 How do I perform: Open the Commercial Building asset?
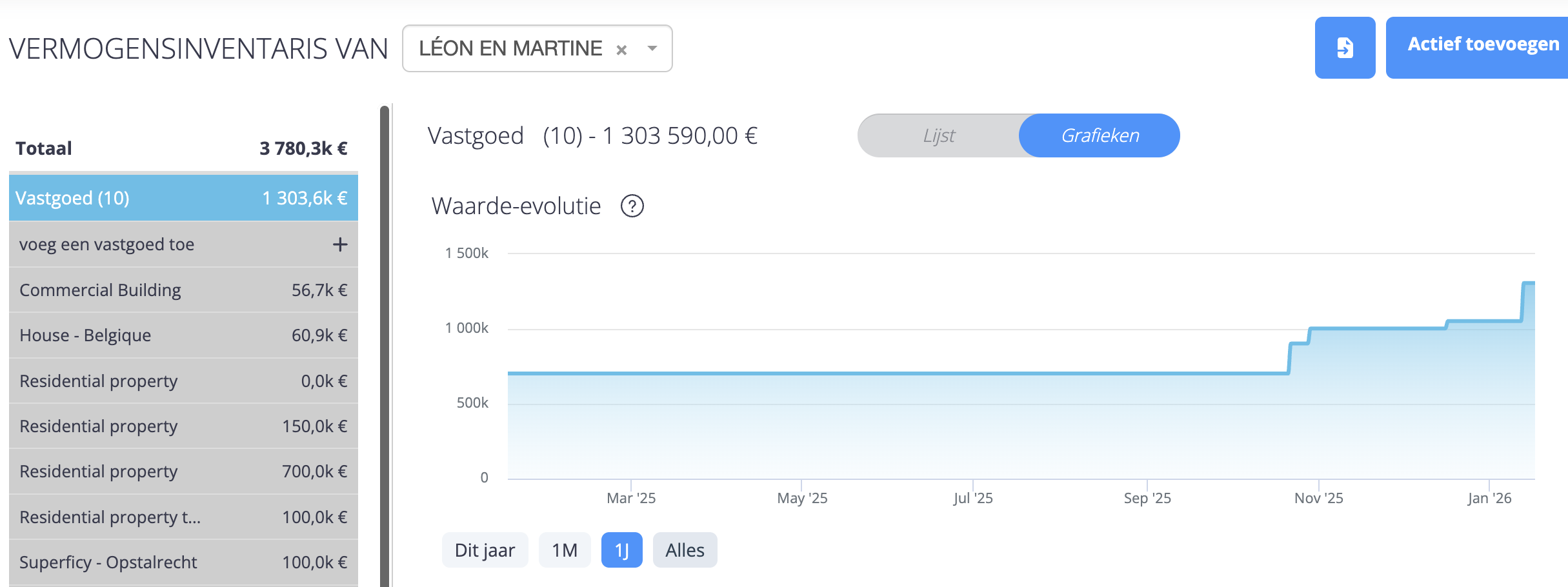pos(183,290)
